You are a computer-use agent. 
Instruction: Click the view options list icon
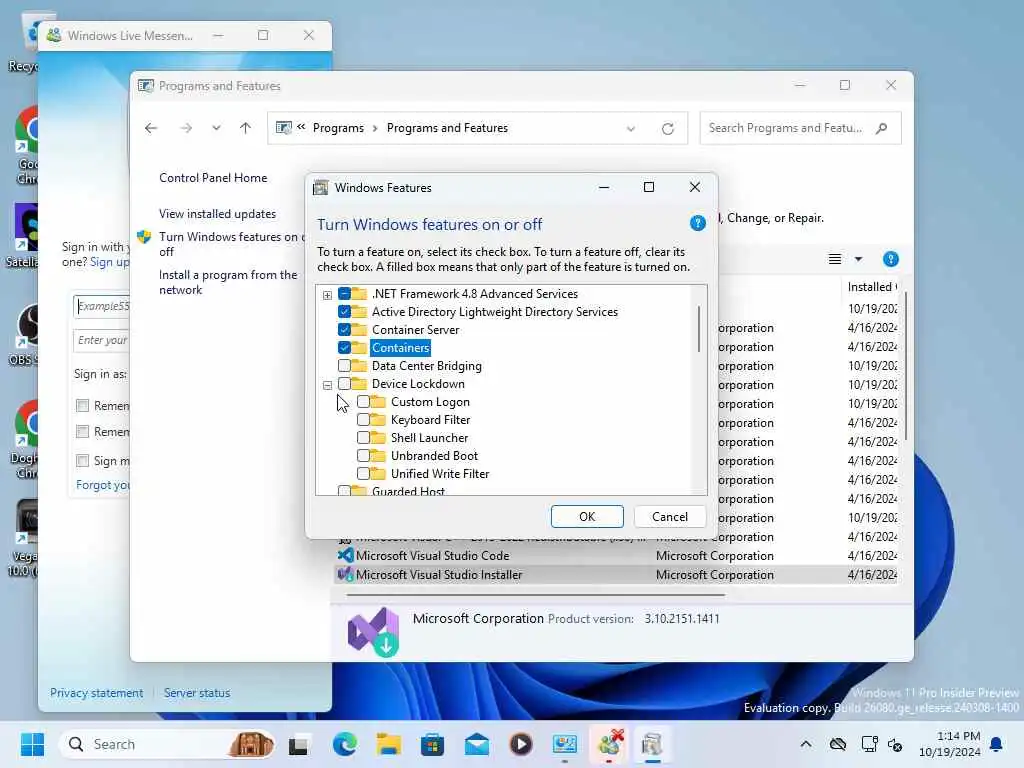coord(835,259)
